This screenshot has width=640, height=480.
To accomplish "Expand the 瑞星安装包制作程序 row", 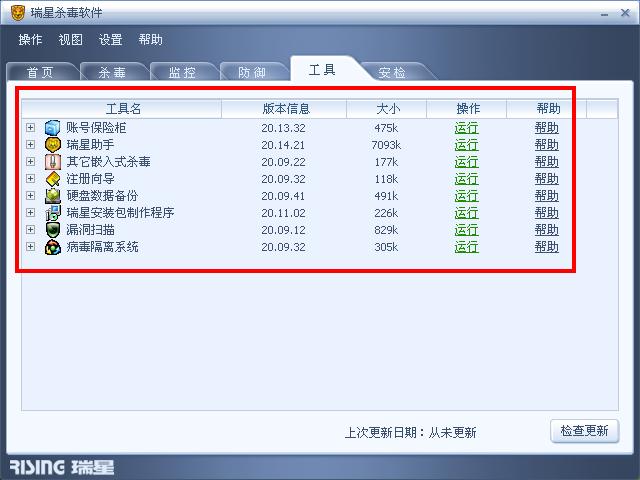I will tap(30, 213).
